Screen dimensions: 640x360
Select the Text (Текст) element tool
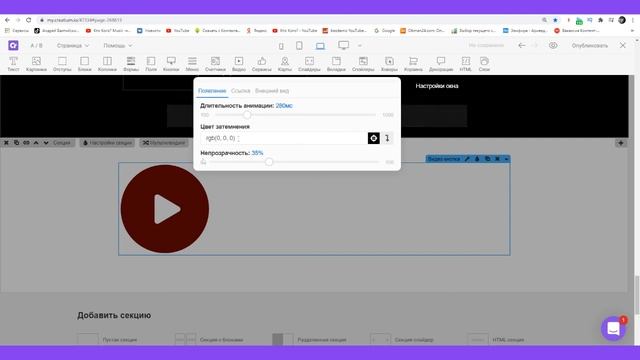tap(13, 64)
